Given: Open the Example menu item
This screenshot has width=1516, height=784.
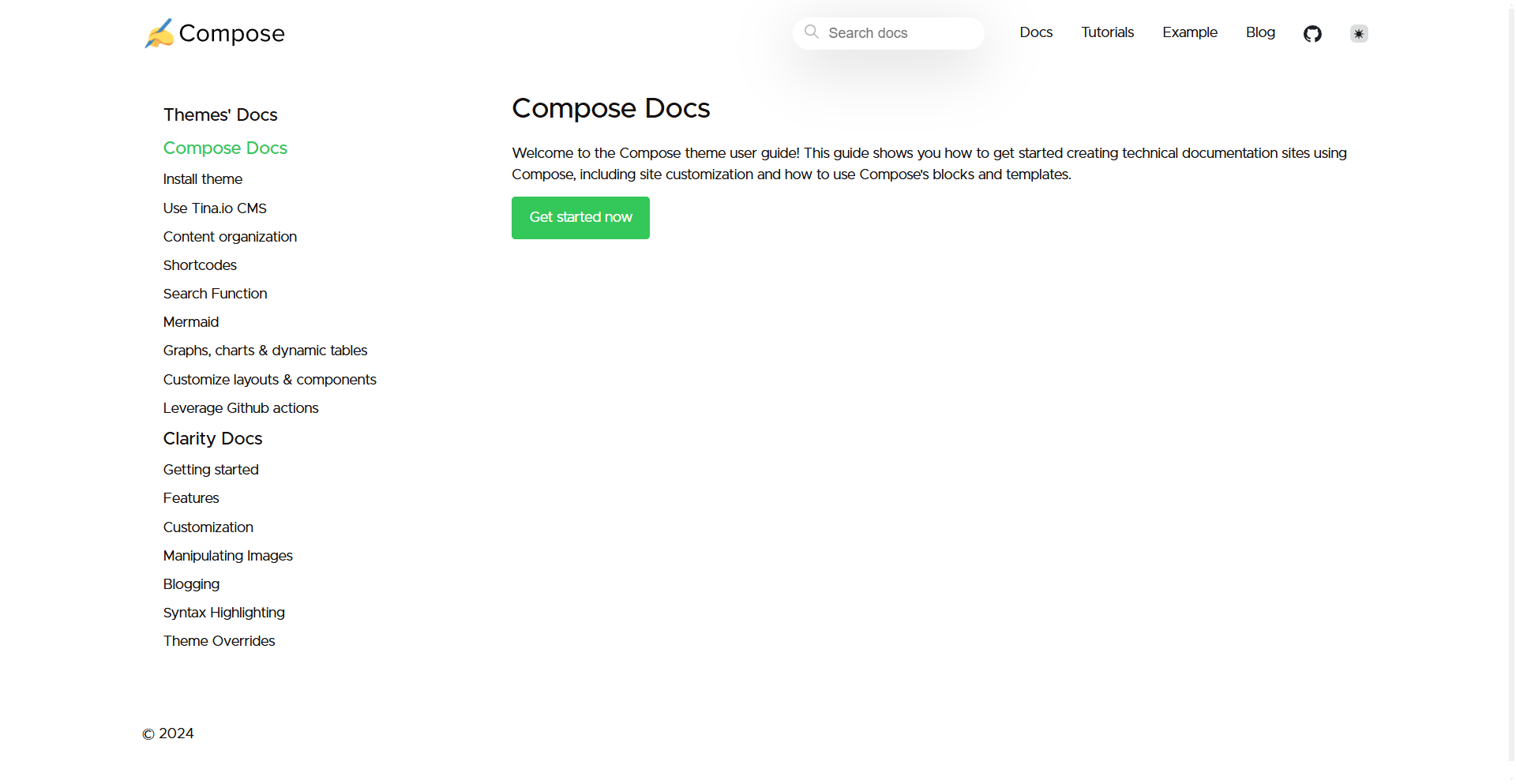Looking at the screenshot, I should tap(1190, 32).
